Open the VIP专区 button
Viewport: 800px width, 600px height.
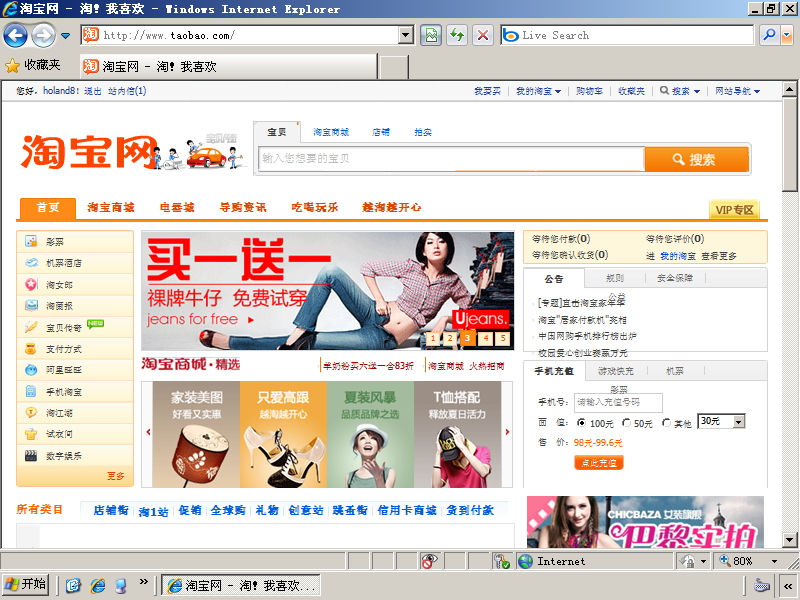(734, 210)
